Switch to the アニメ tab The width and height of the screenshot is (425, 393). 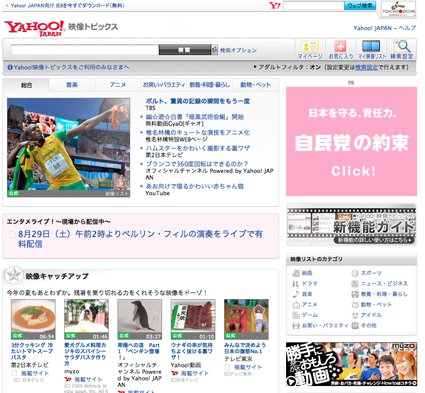click(x=118, y=85)
